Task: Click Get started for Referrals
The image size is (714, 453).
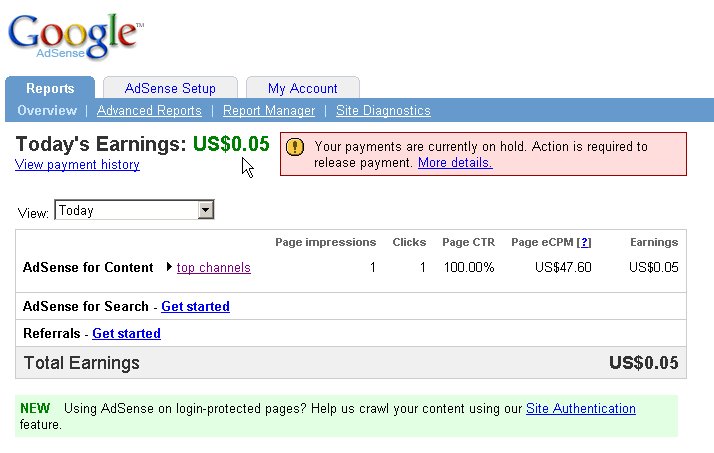Action: click(126, 333)
